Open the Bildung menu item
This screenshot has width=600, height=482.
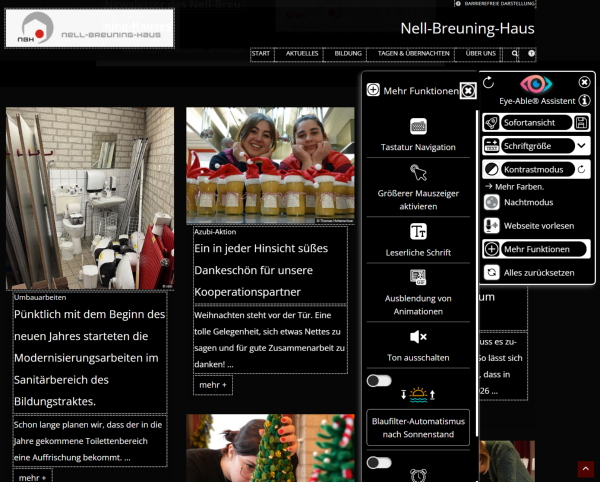point(348,53)
